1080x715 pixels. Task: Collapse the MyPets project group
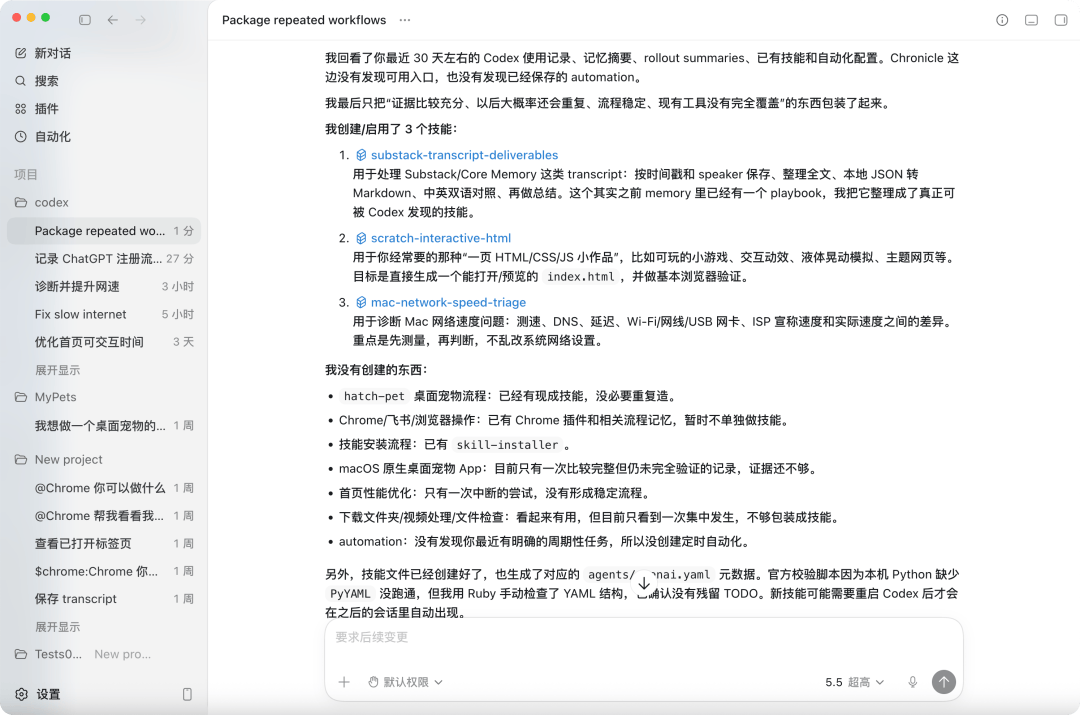pos(56,397)
